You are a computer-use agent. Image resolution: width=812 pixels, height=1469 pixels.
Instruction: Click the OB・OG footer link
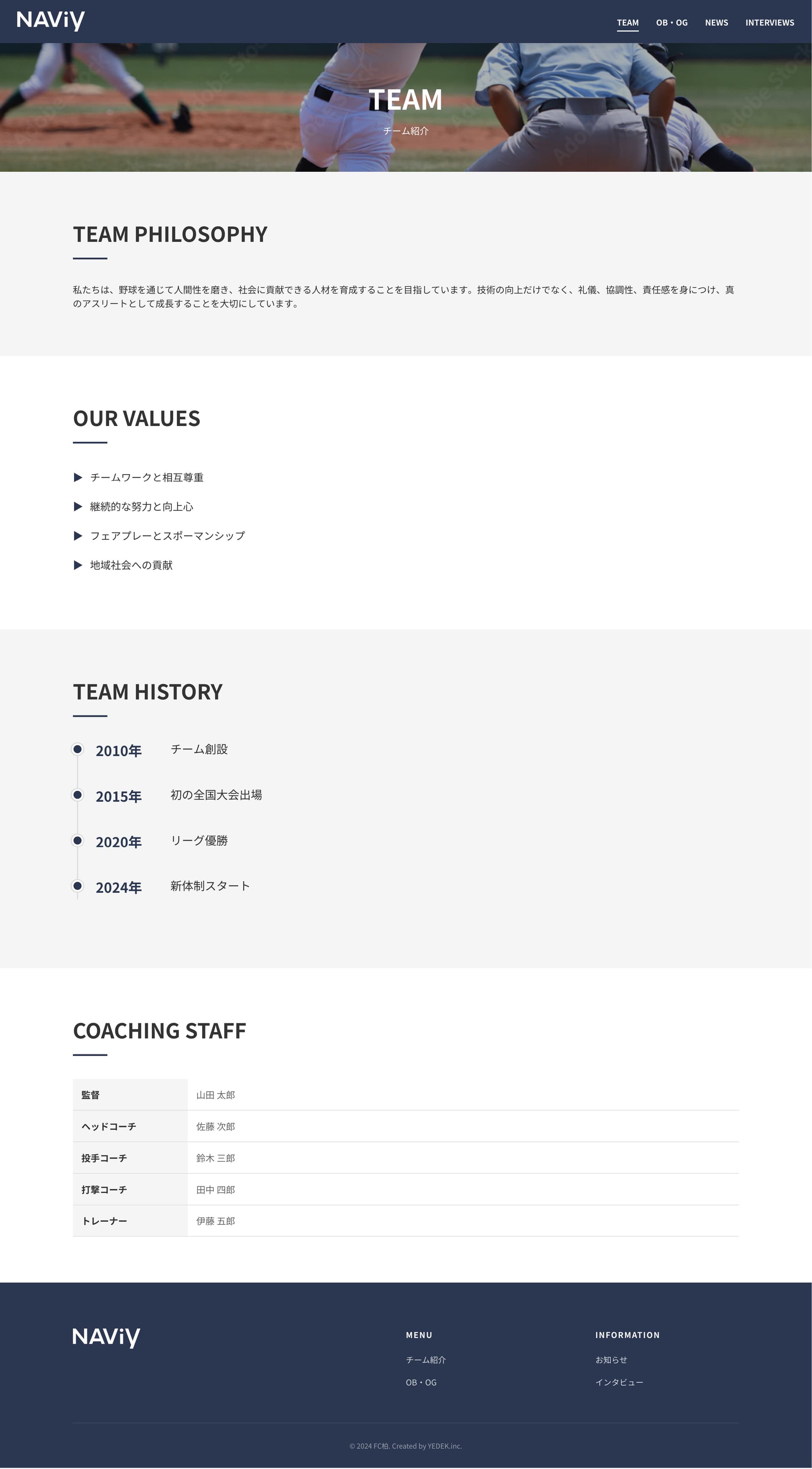point(421,1382)
